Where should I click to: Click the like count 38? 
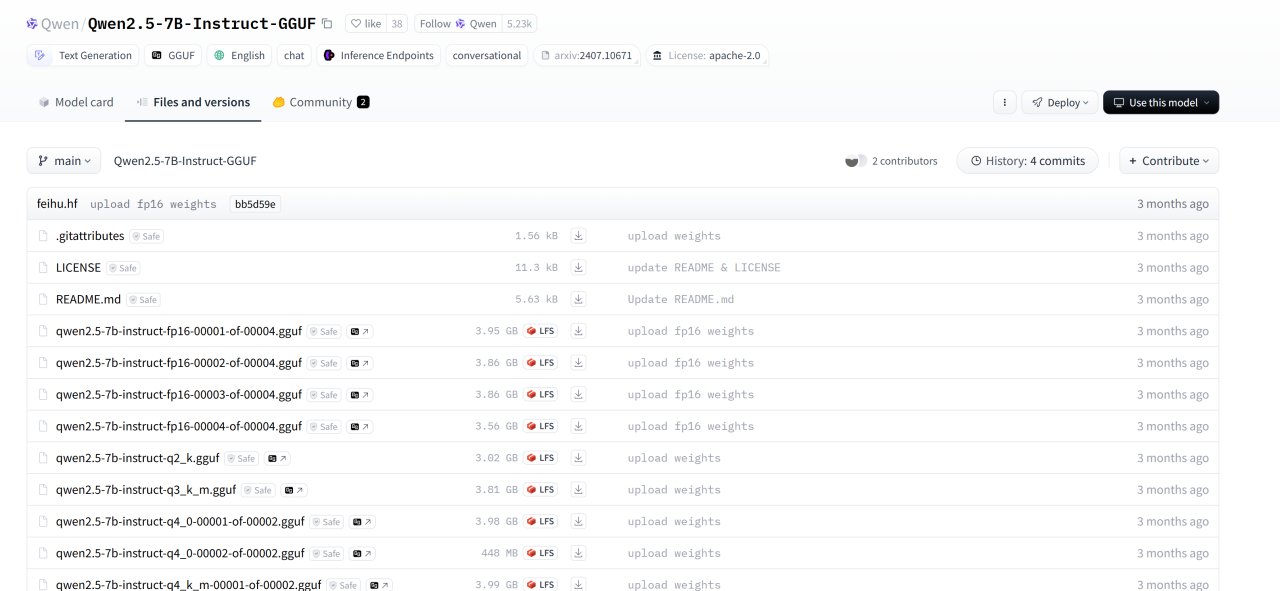(x=397, y=24)
